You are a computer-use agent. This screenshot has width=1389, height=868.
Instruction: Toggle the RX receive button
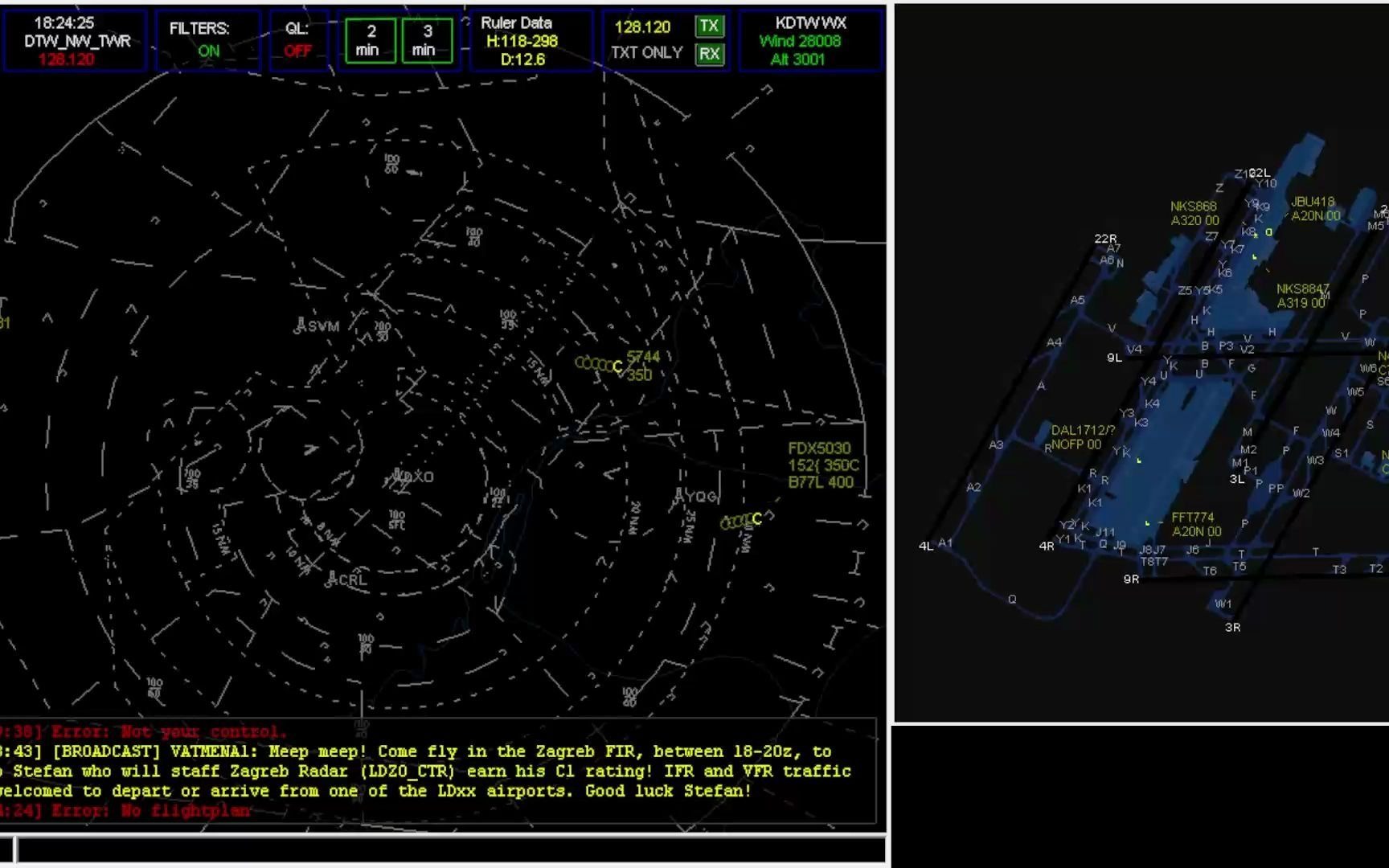tap(709, 54)
